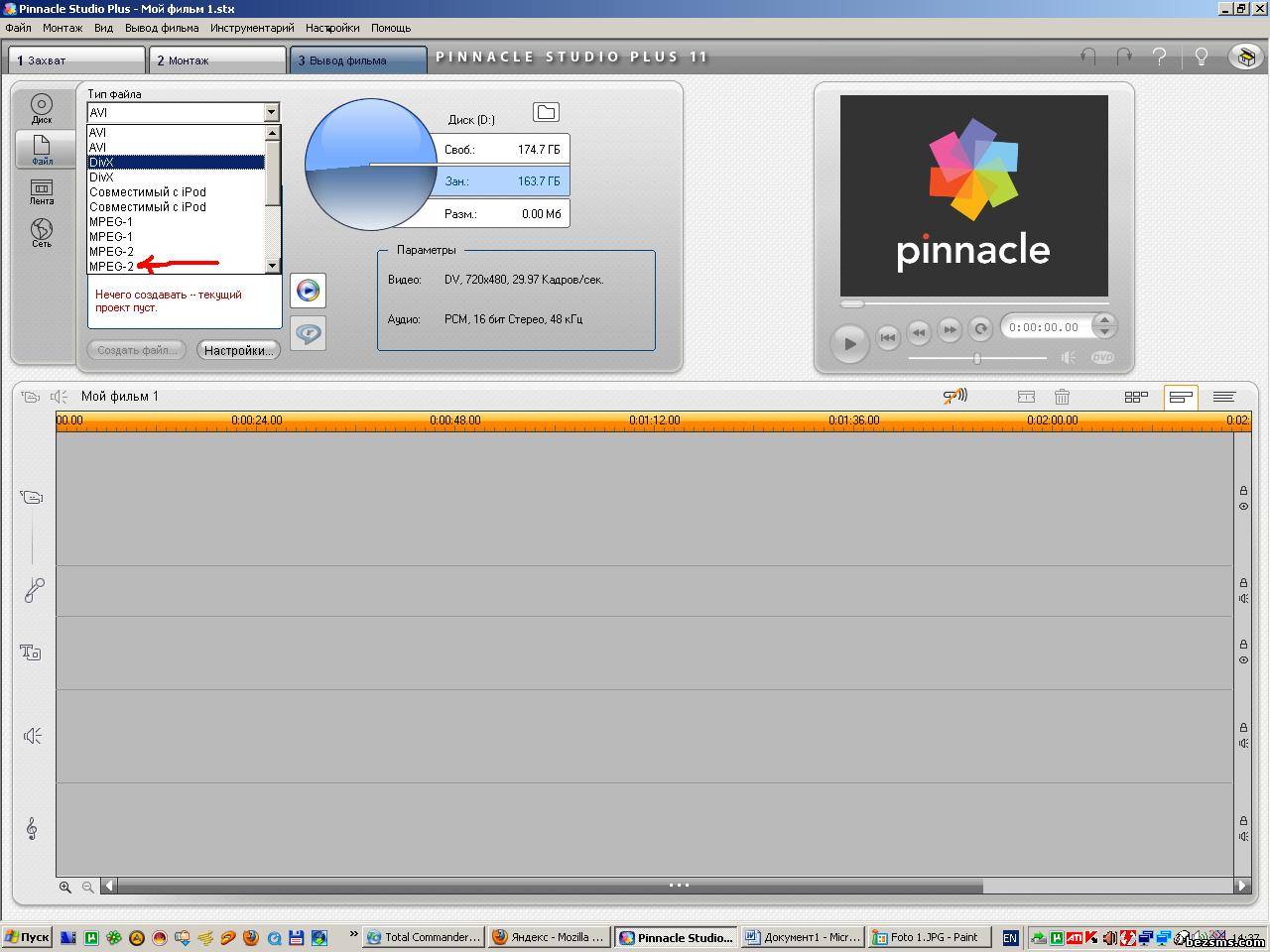Select the Disc output option in sidebar
The height and width of the screenshot is (952, 1270).
pyautogui.click(x=42, y=107)
